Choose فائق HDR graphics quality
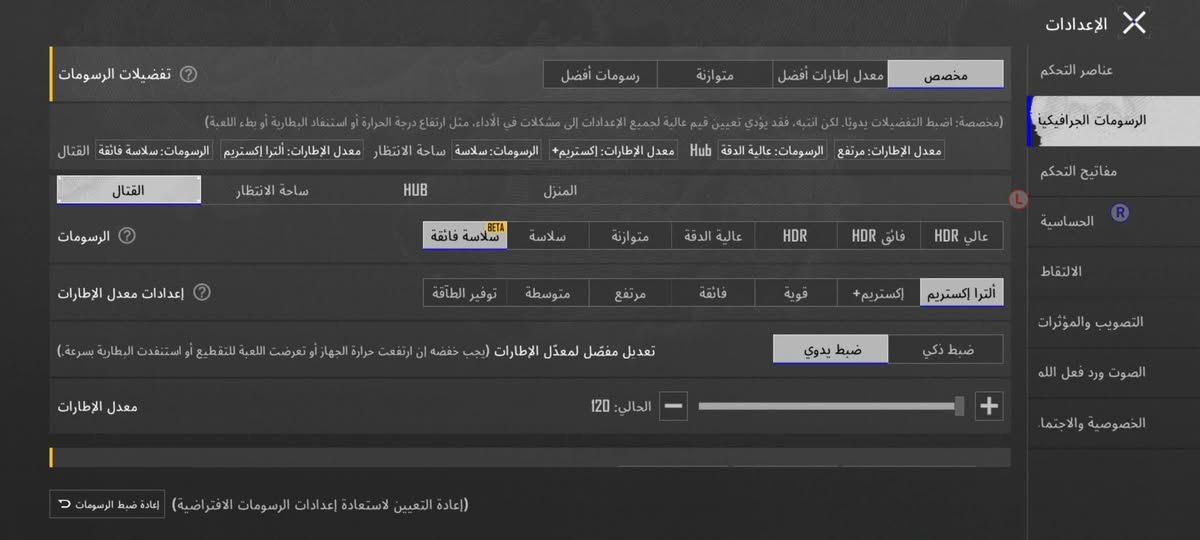1200x540 pixels. [878, 236]
